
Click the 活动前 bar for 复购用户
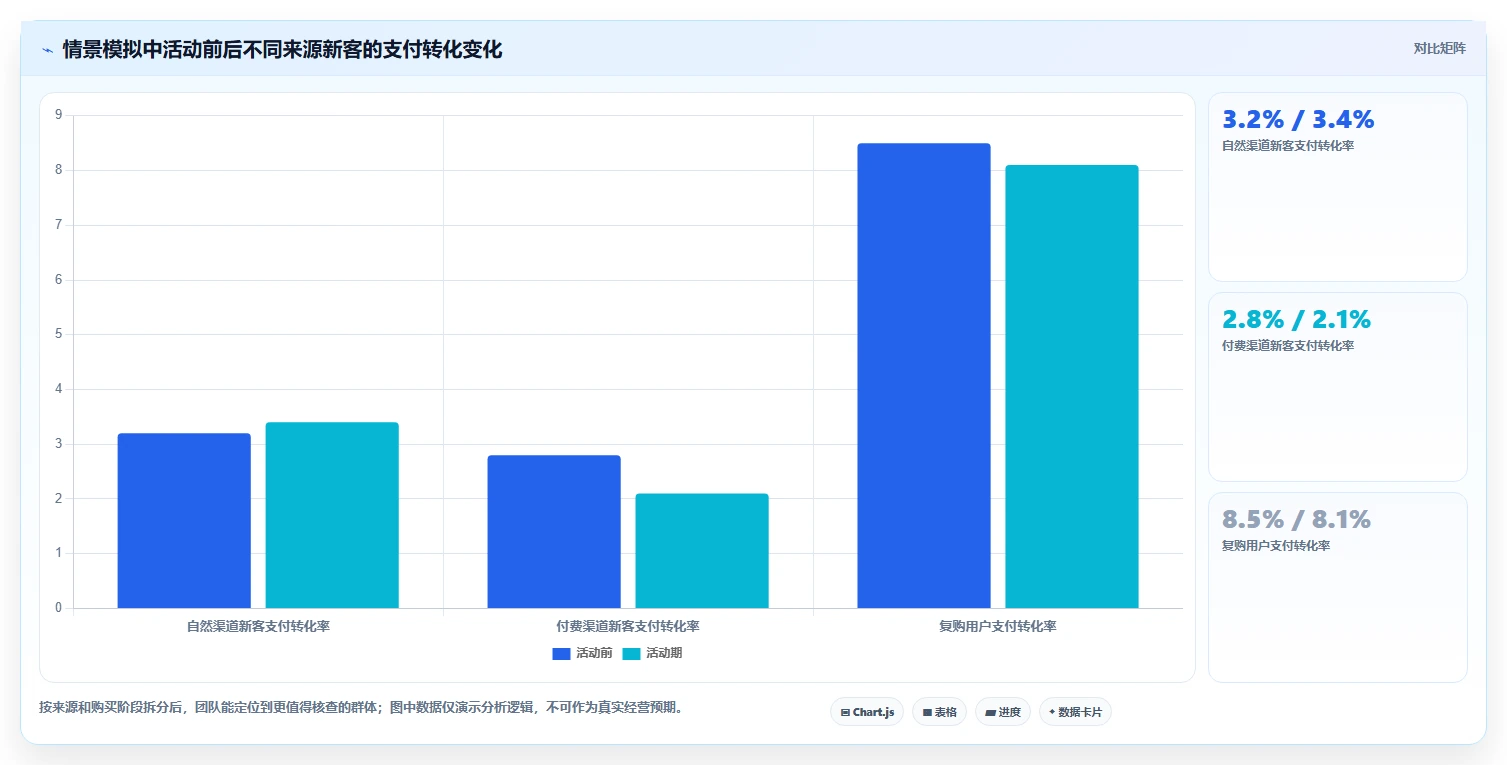click(x=924, y=375)
